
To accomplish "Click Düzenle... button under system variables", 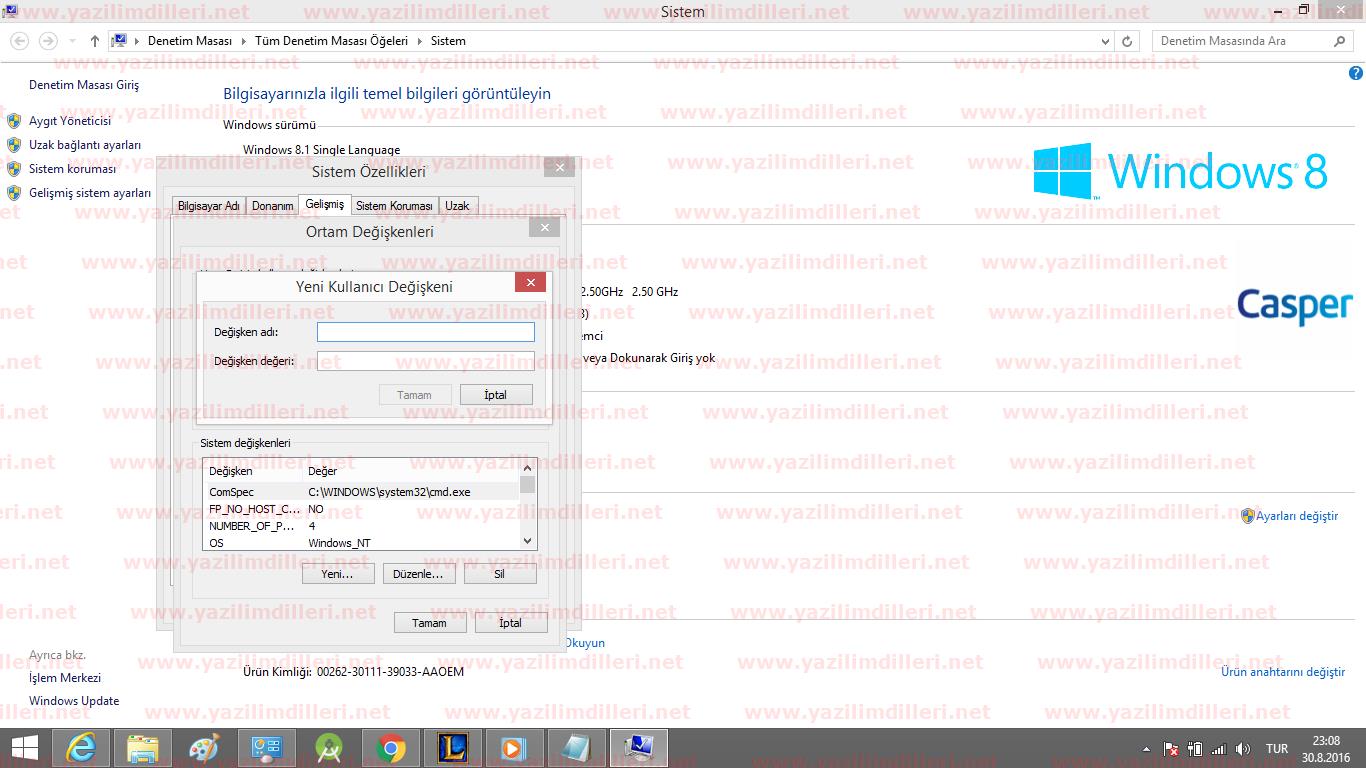I will pos(419,574).
